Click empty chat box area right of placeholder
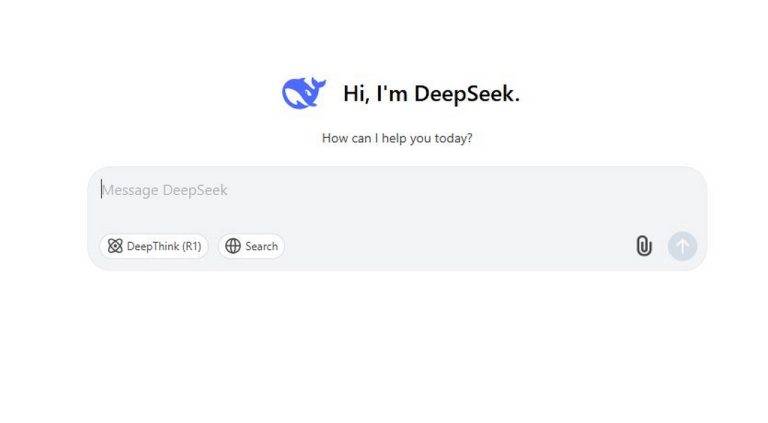The height and width of the screenshot is (423, 768). [x=441, y=190]
